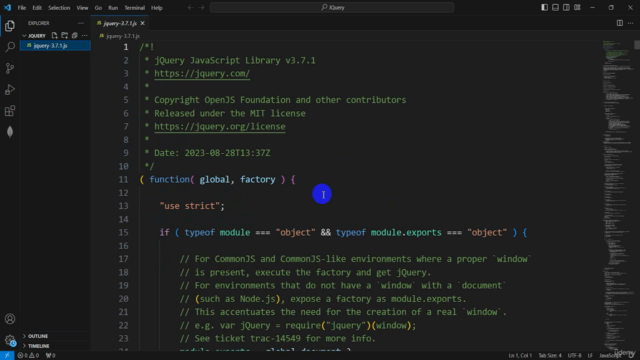Open the Go menu
The image size is (640, 360).
[98, 7]
